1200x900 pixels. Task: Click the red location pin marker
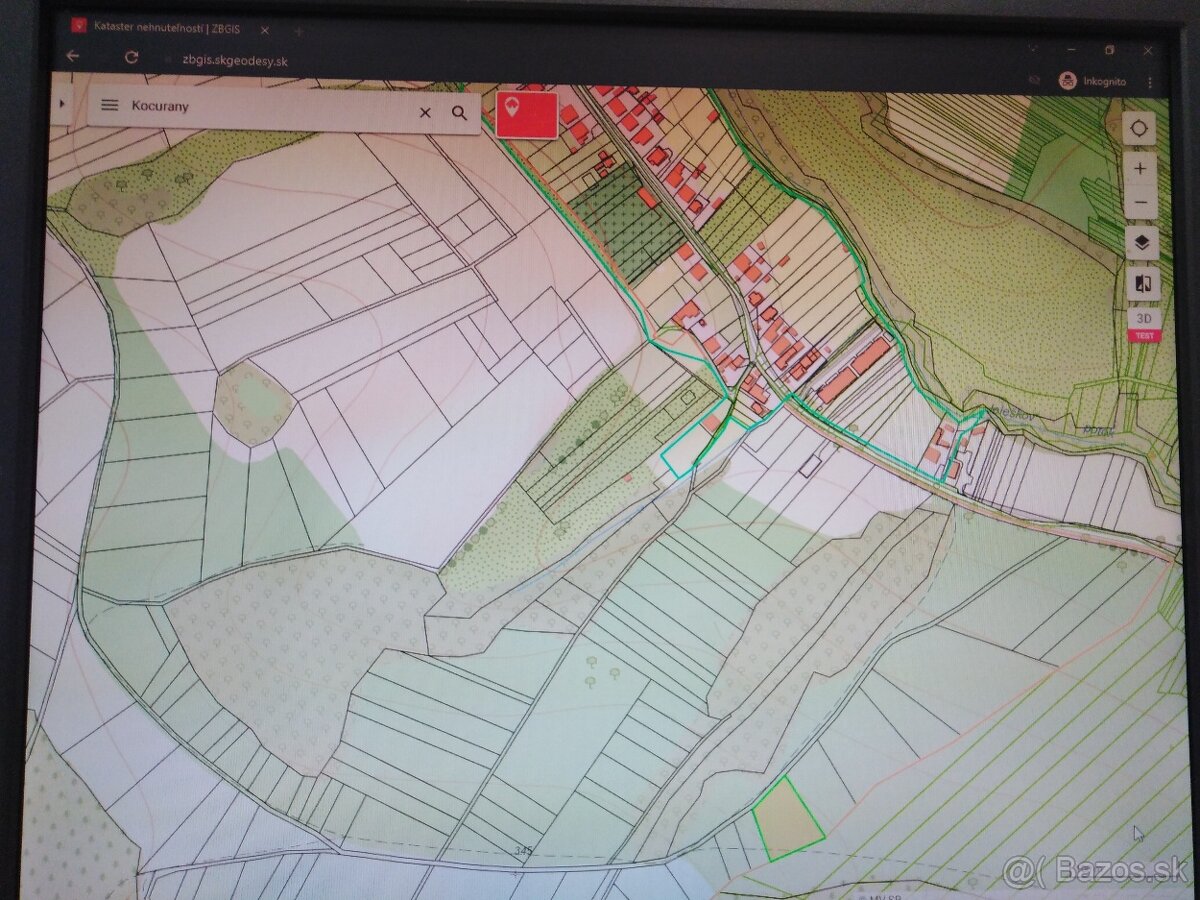[526, 113]
